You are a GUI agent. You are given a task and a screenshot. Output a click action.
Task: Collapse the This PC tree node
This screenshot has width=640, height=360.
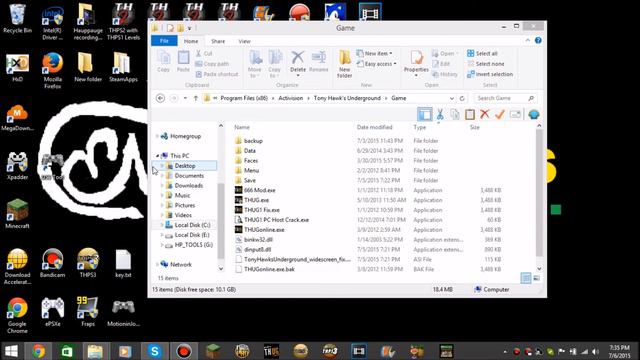158,156
